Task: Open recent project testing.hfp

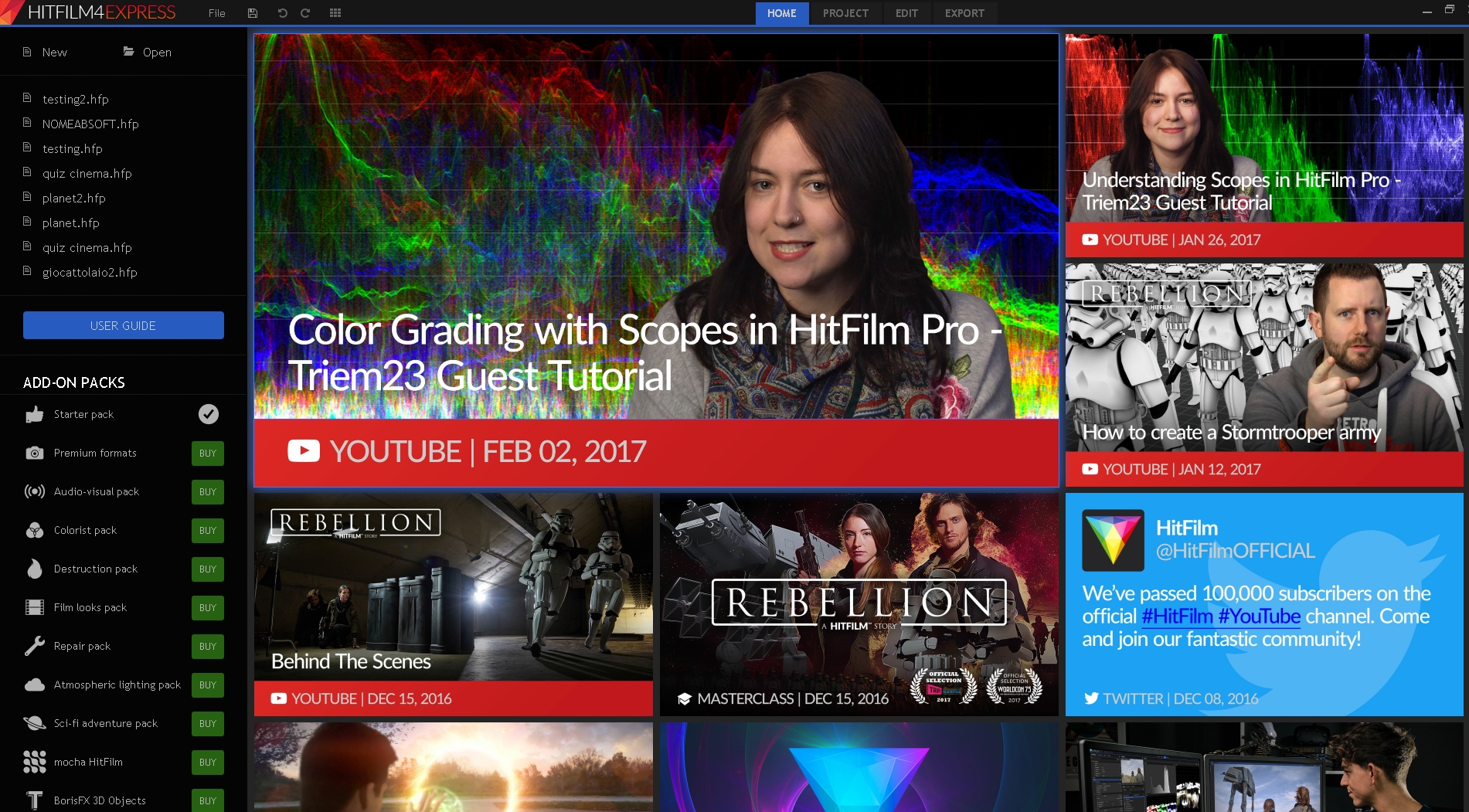Action: tap(73, 148)
